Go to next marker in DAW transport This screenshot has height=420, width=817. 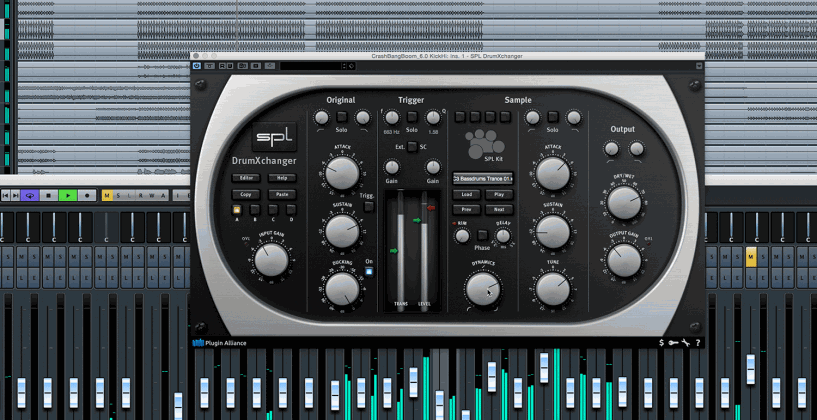[15, 195]
